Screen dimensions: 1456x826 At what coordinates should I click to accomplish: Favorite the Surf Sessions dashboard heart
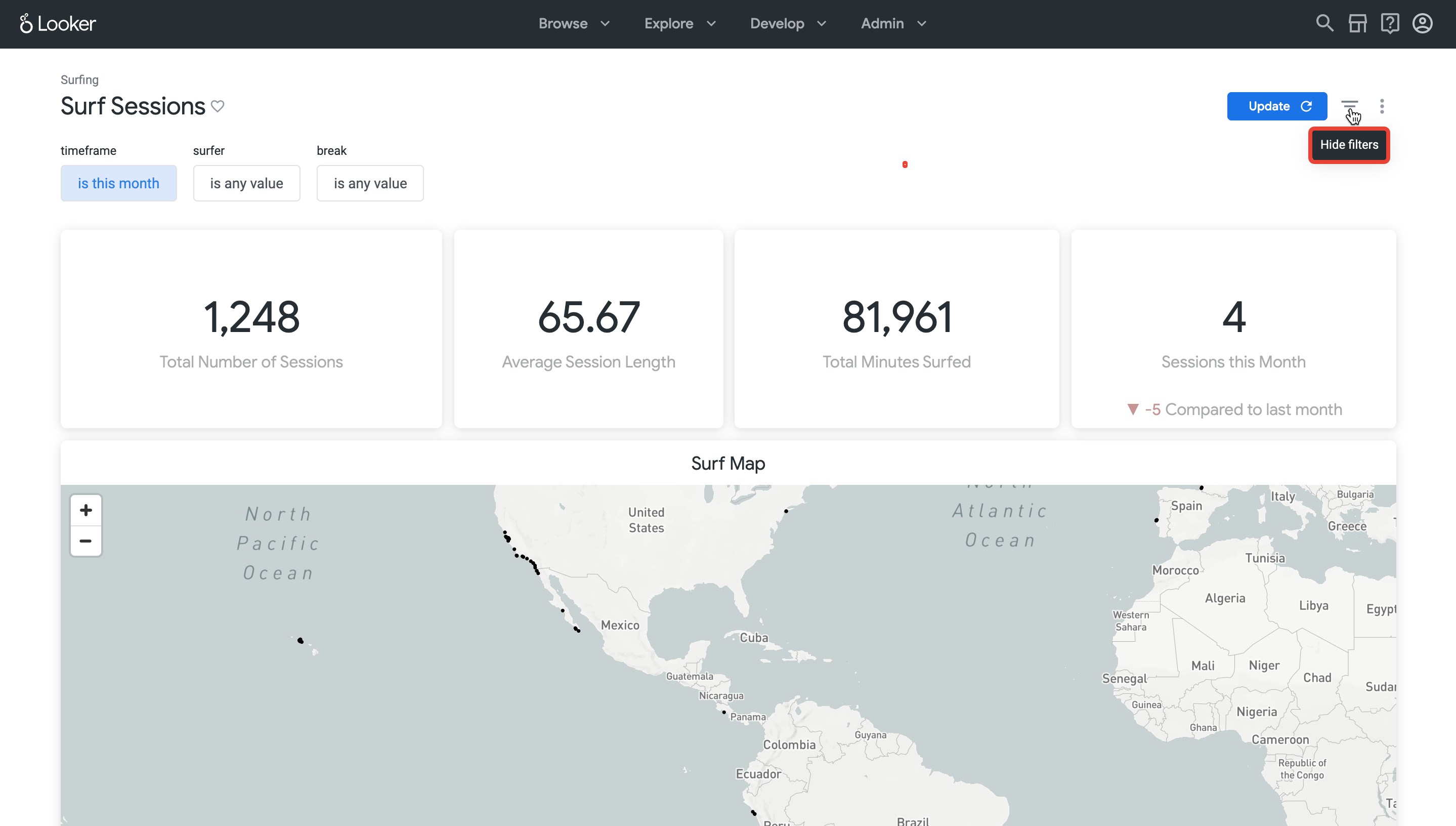click(x=218, y=106)
